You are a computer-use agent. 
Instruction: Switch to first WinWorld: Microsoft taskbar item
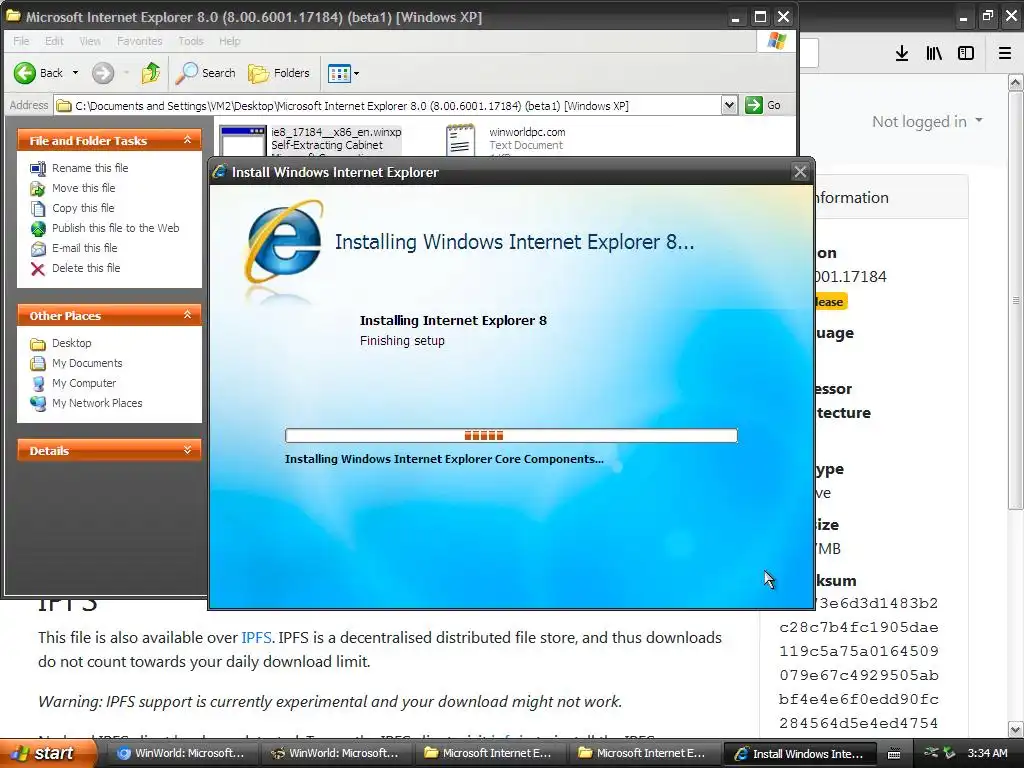[182, 753]
